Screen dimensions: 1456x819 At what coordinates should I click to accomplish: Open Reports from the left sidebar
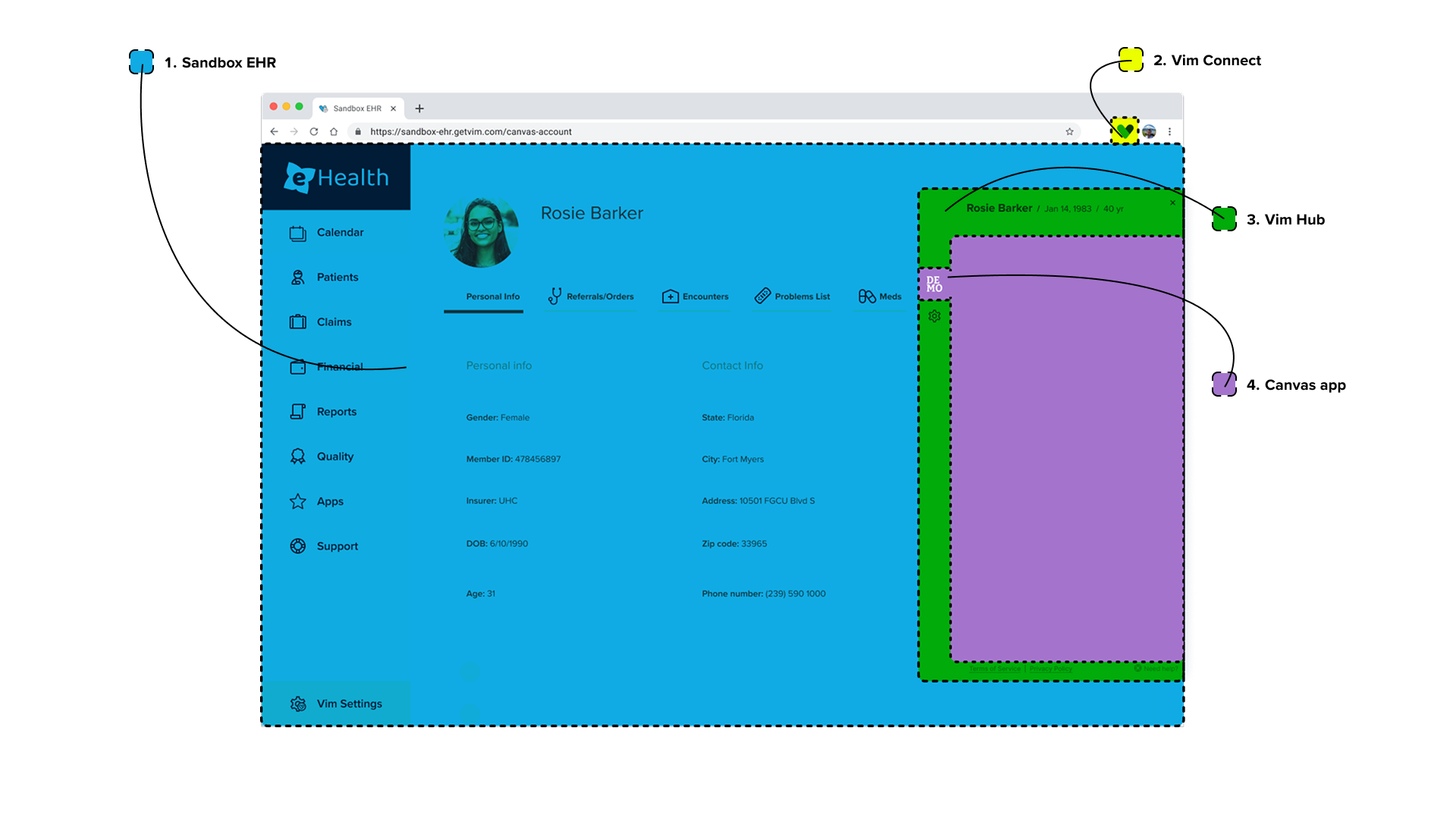(324, 412)
